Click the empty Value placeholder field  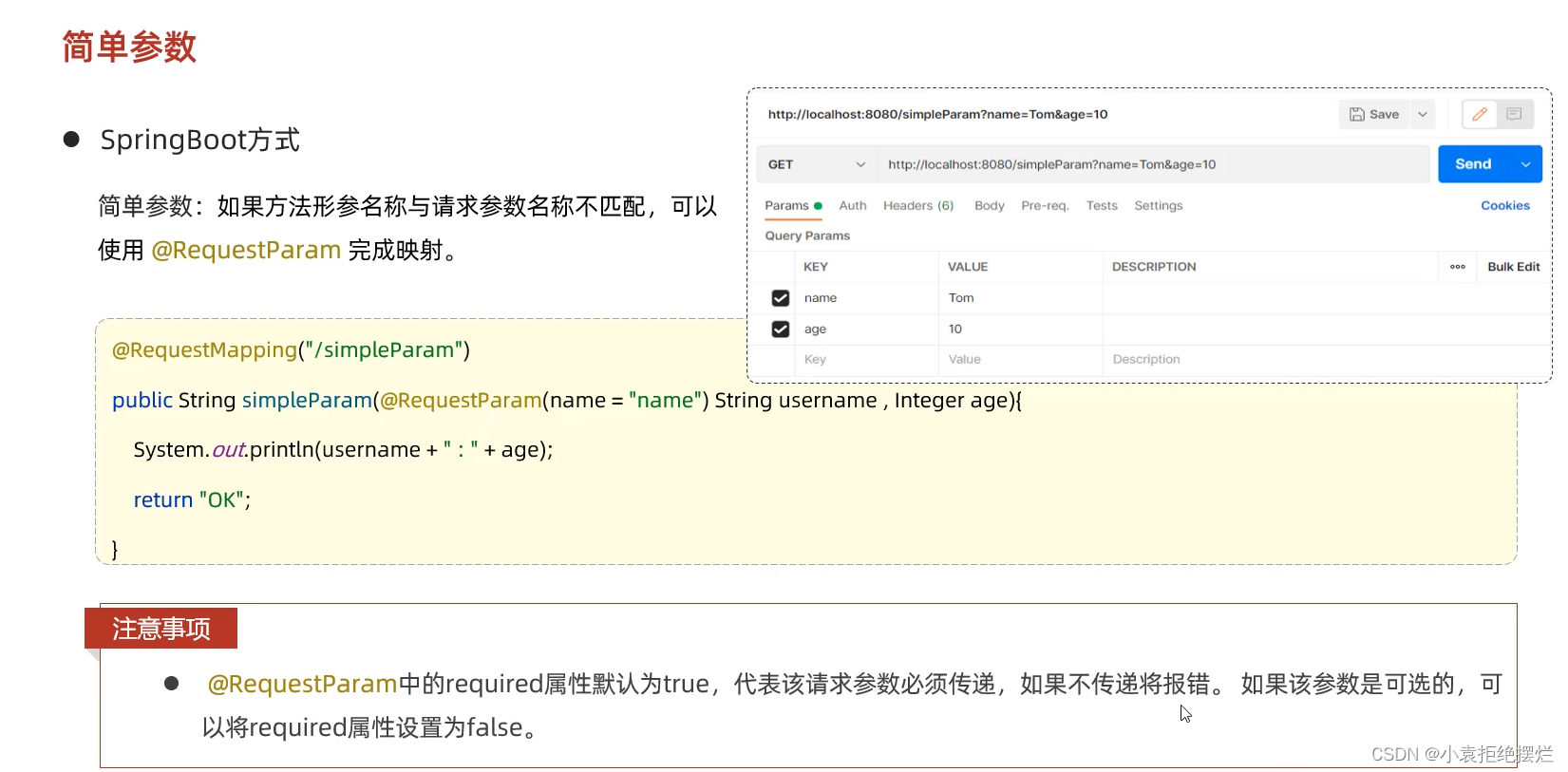[1020, 359]
